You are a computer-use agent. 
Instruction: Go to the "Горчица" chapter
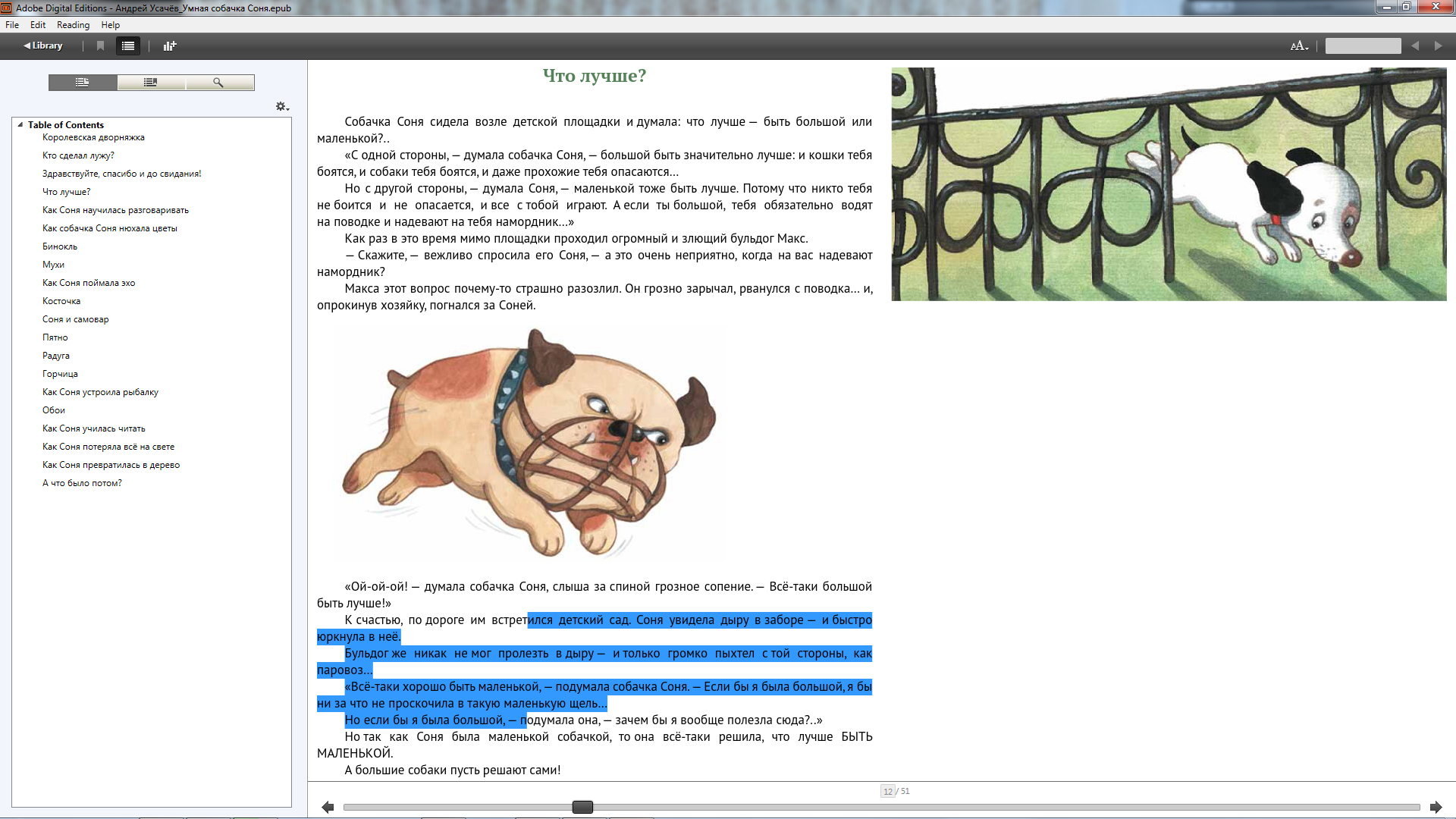click(x=60, y=374)
